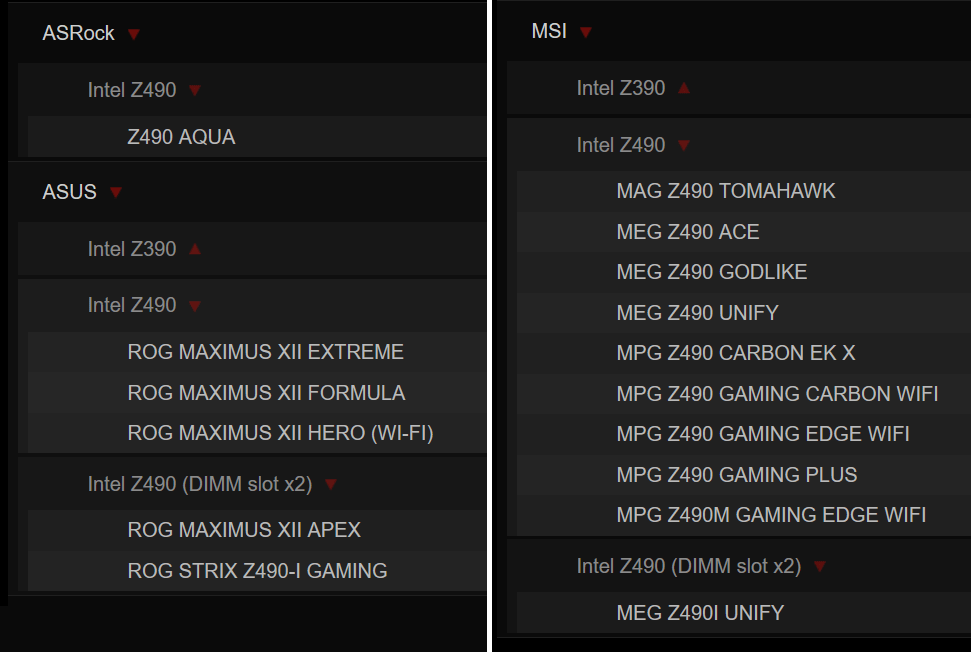The image size is (971, 652).
Task: Collapse ASUS Intel Z490 (DIMM slot x2) arrow
Action: click(331, 484)
